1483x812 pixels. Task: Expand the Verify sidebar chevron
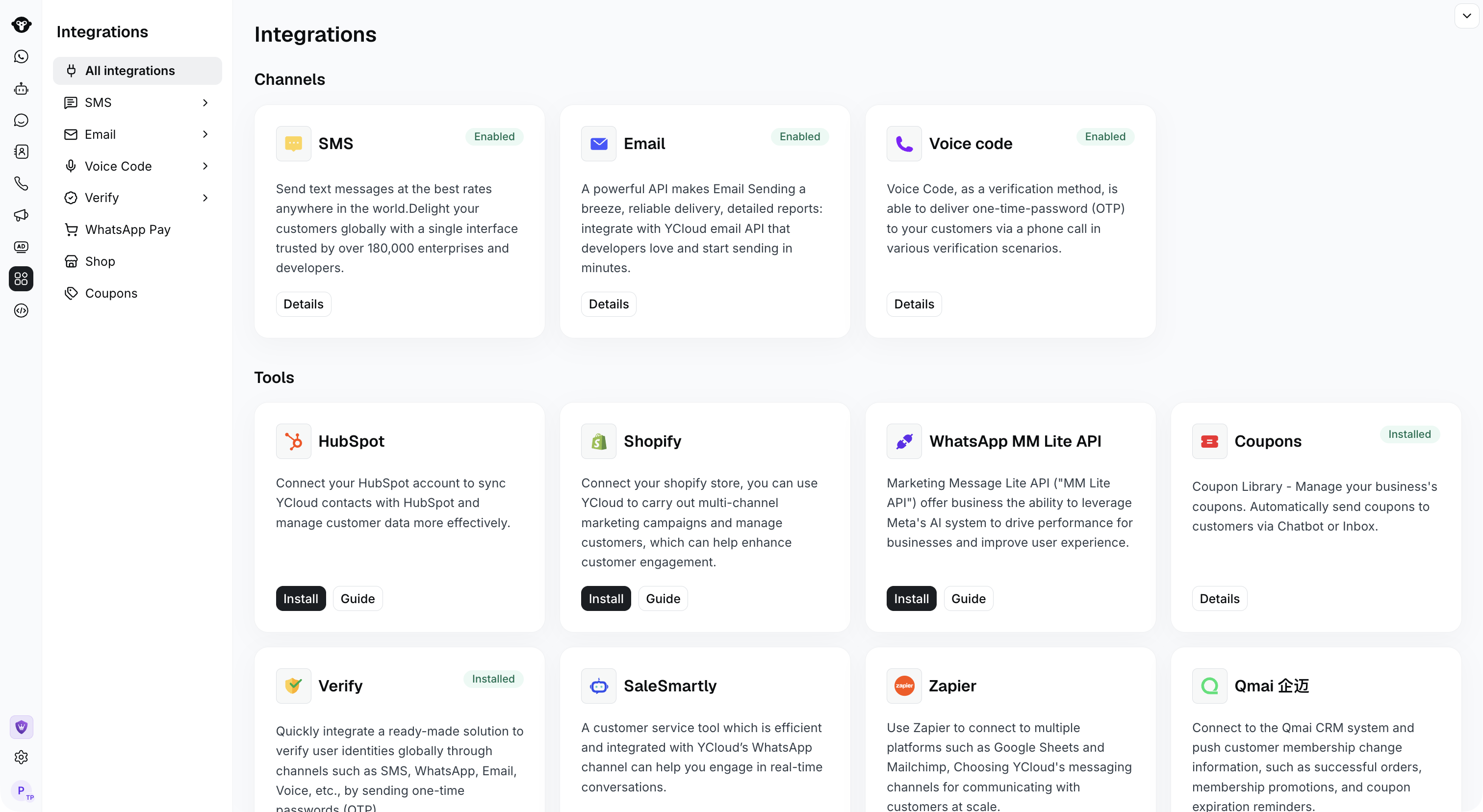pos(205,198)
